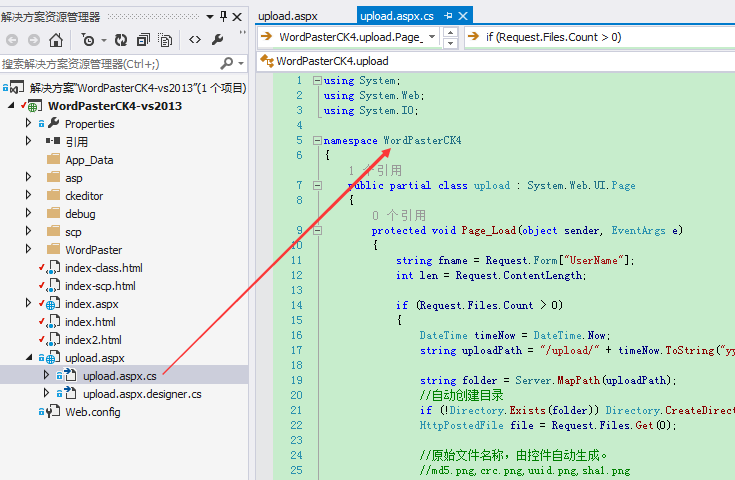
Task: Click the View Code angle-brackets icon
Action: [x=195, y=40]
